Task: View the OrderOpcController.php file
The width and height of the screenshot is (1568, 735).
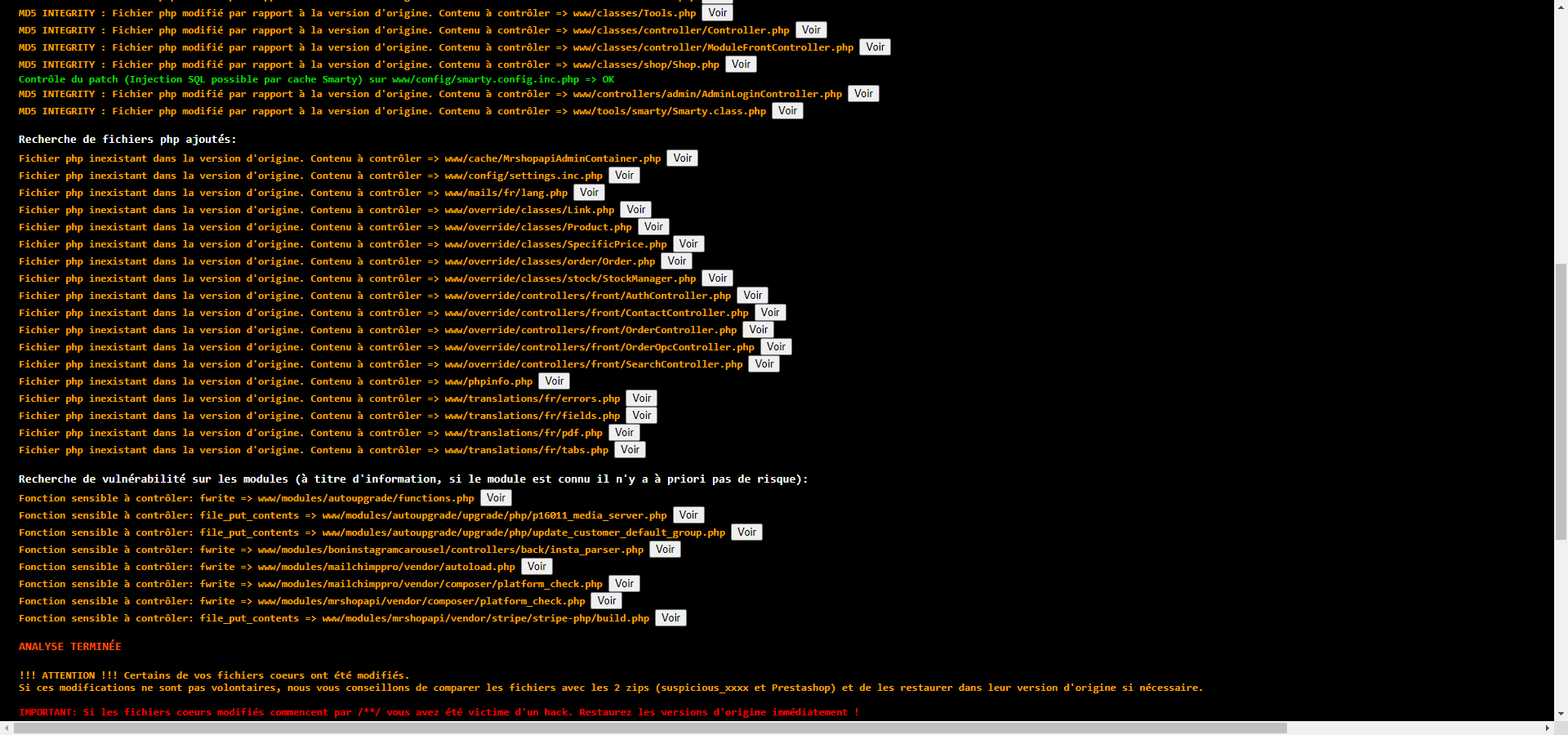Action: [x=776, y=346]
